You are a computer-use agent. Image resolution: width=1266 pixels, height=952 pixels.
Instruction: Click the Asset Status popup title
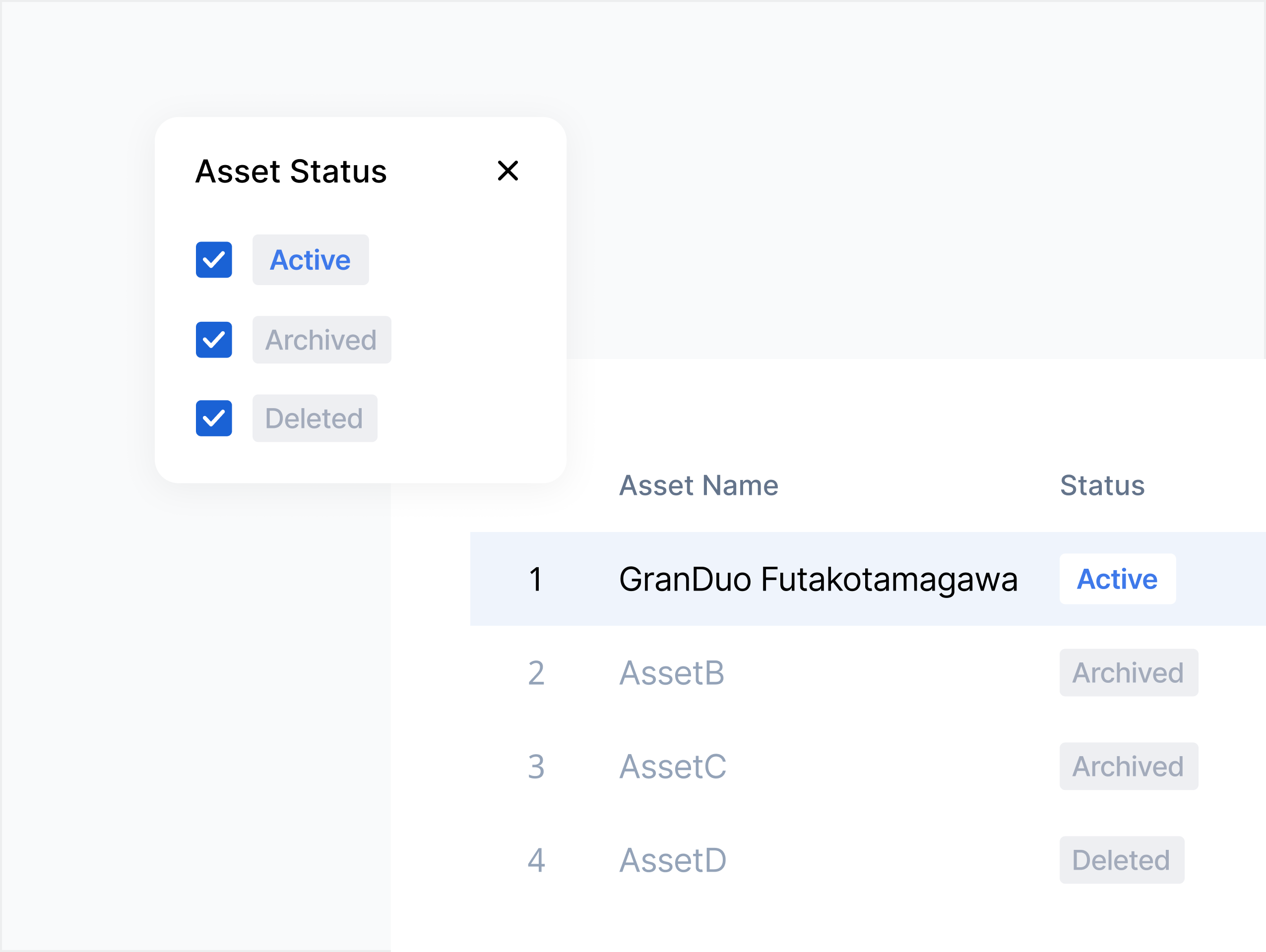[x=291, y=171]
